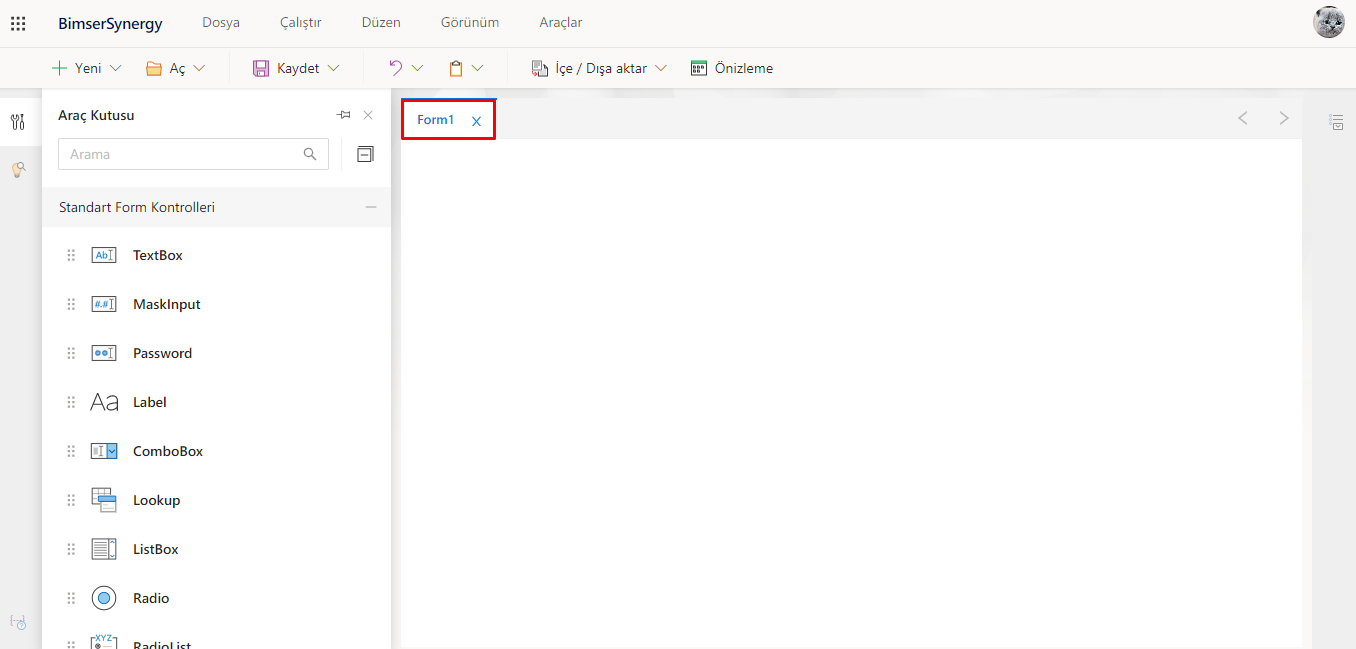Close the Form1 tab
The height and width of the screenshot is (649, 1356).
click(x=476, y=121)
